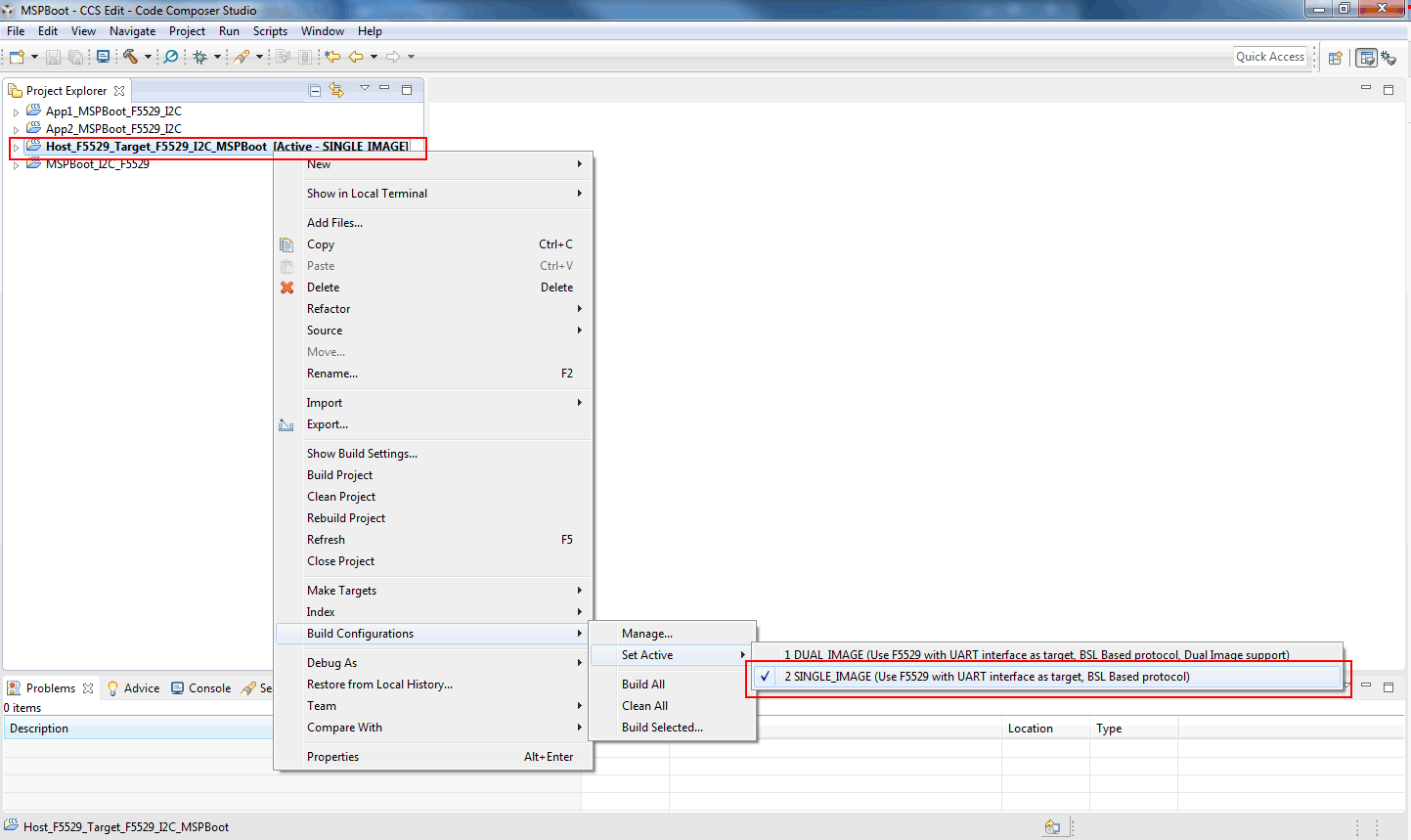Click the Open Perspective icon
The height and width of the screenshot is (840, 1411).
(x=1336, y=58)
